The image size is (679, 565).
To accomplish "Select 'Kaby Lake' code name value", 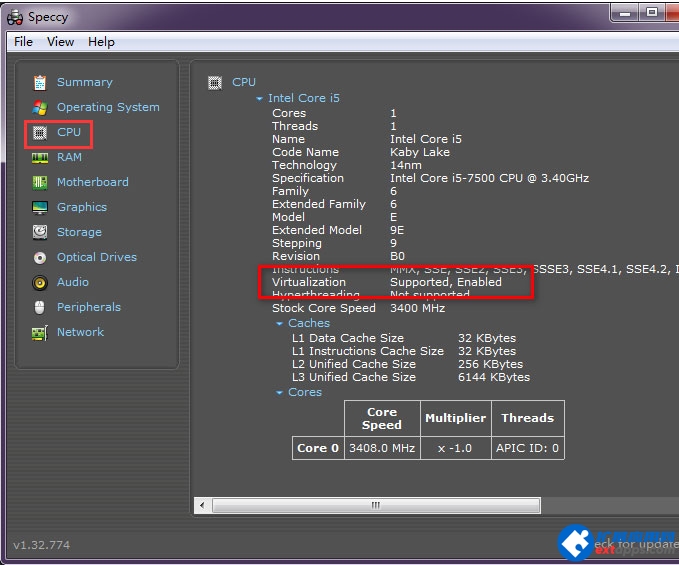I will click(420, 152).
